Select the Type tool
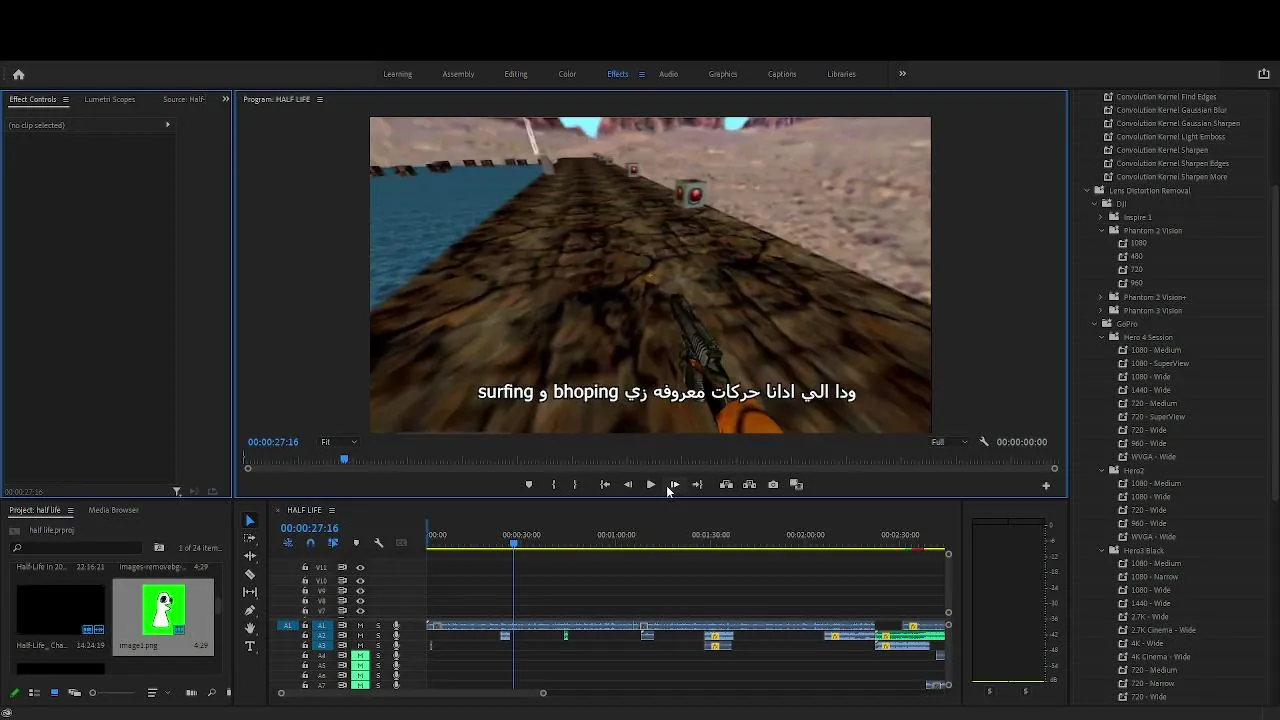1280x720 pixels. pos(250,646)
